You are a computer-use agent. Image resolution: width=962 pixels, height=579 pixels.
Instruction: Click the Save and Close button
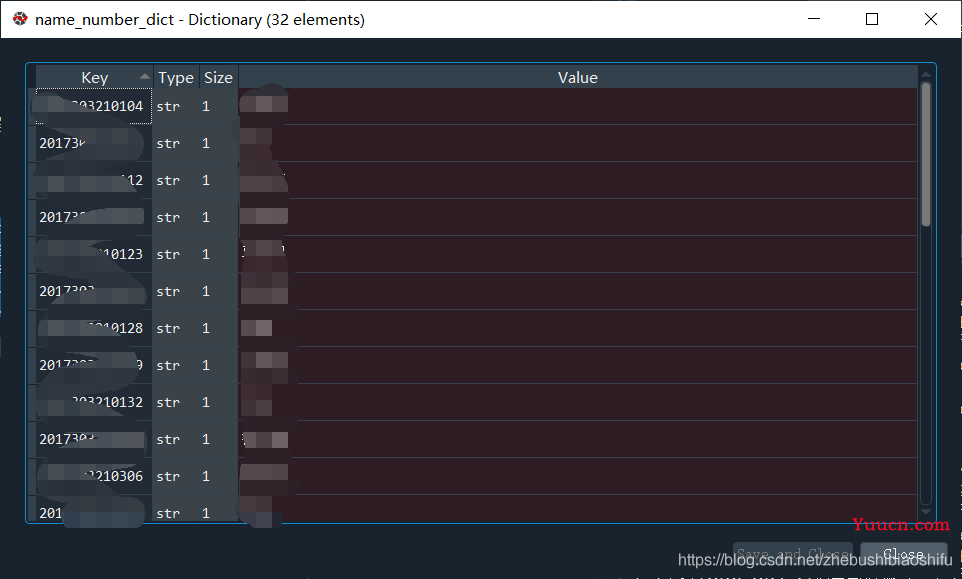[793, 553]
